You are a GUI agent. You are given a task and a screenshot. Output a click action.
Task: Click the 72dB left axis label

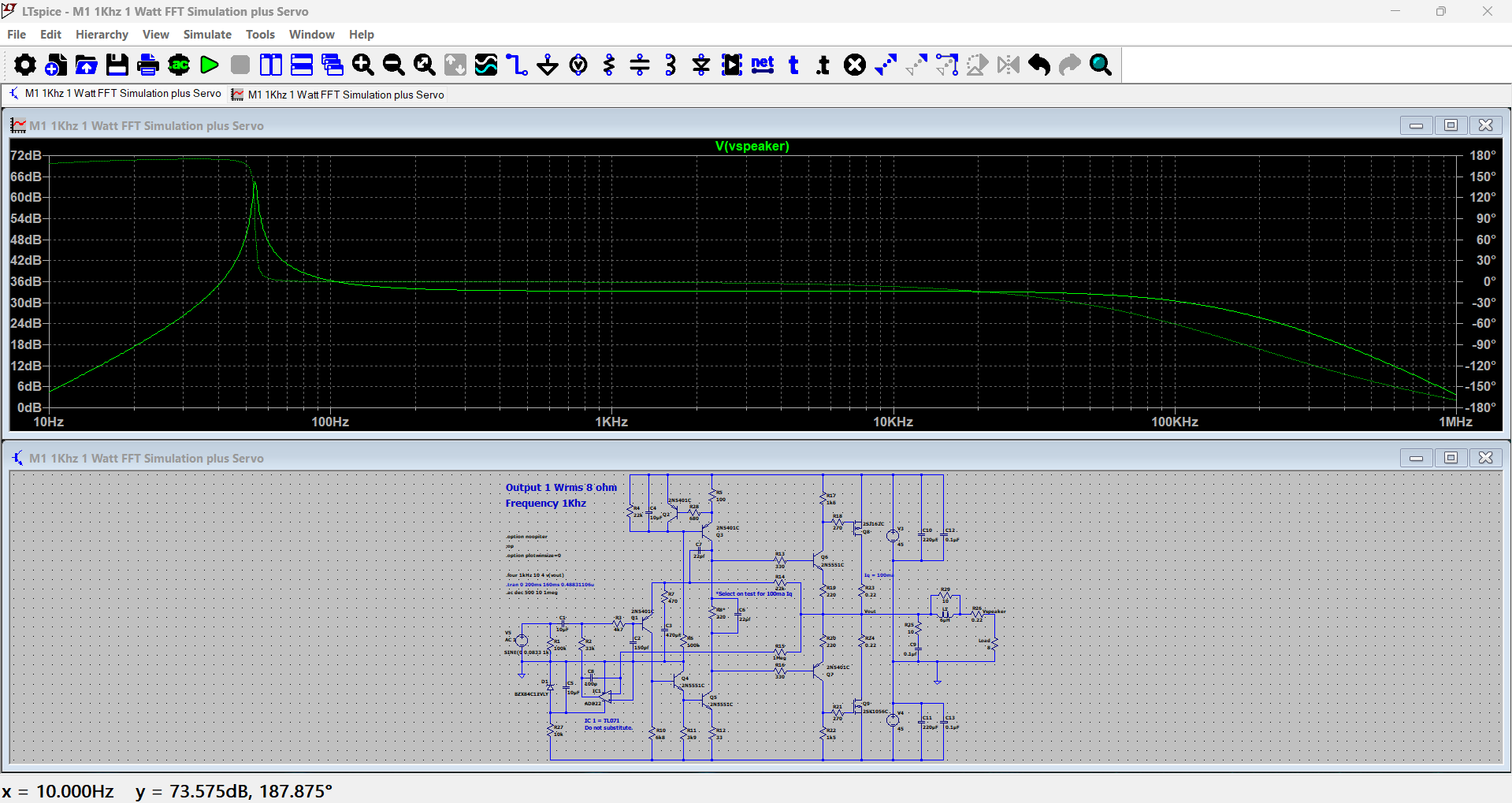tap(25, 155)
